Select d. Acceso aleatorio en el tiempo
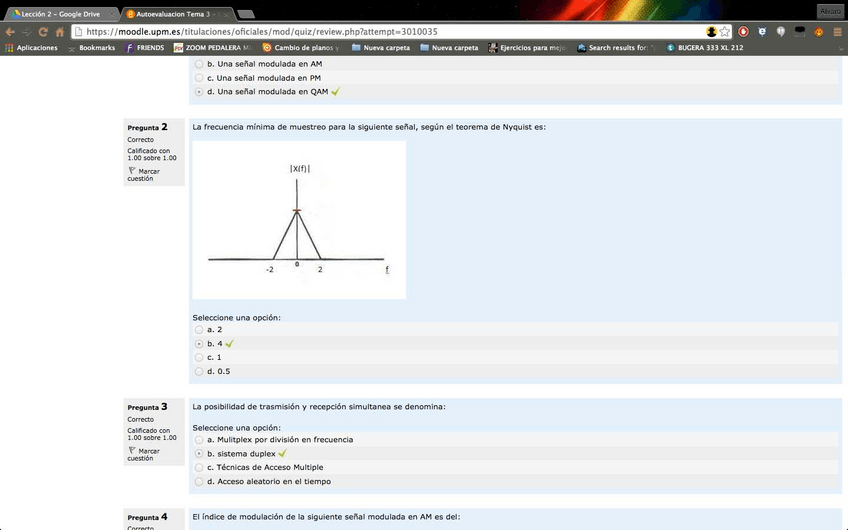The height and width of the screenshot is (530, 848). pos(199,481)
